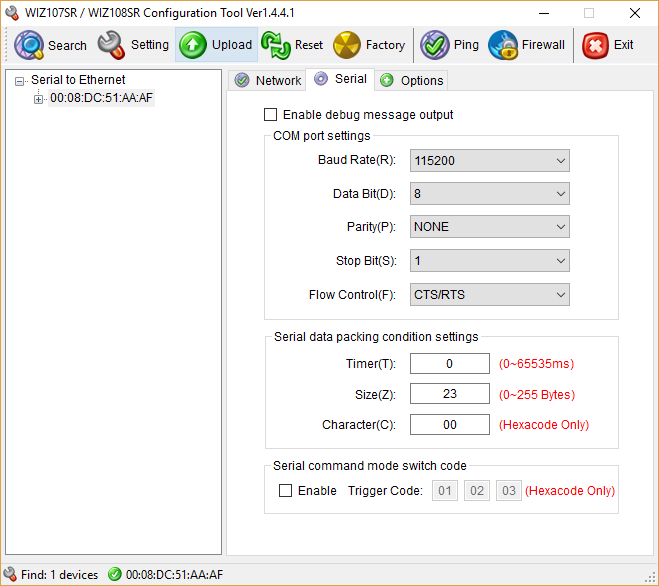Click the Firewall lock icon
The width and height of the screenshot is (659, 586).
pos(503,45)
